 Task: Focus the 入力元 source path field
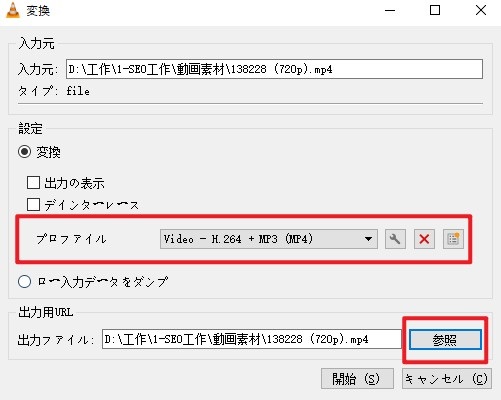click(274, 69)
